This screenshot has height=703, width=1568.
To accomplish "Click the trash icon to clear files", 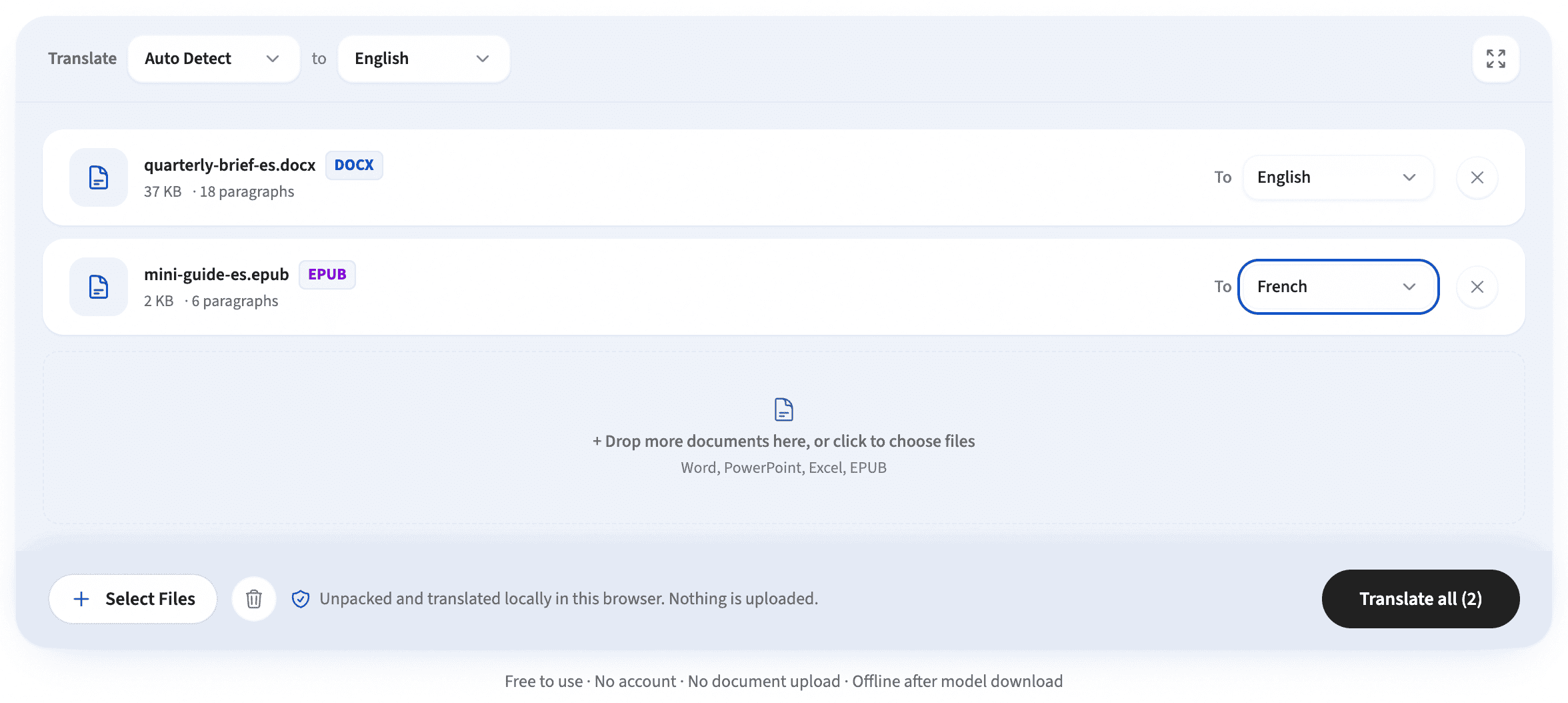I will [x=254, y=599].
